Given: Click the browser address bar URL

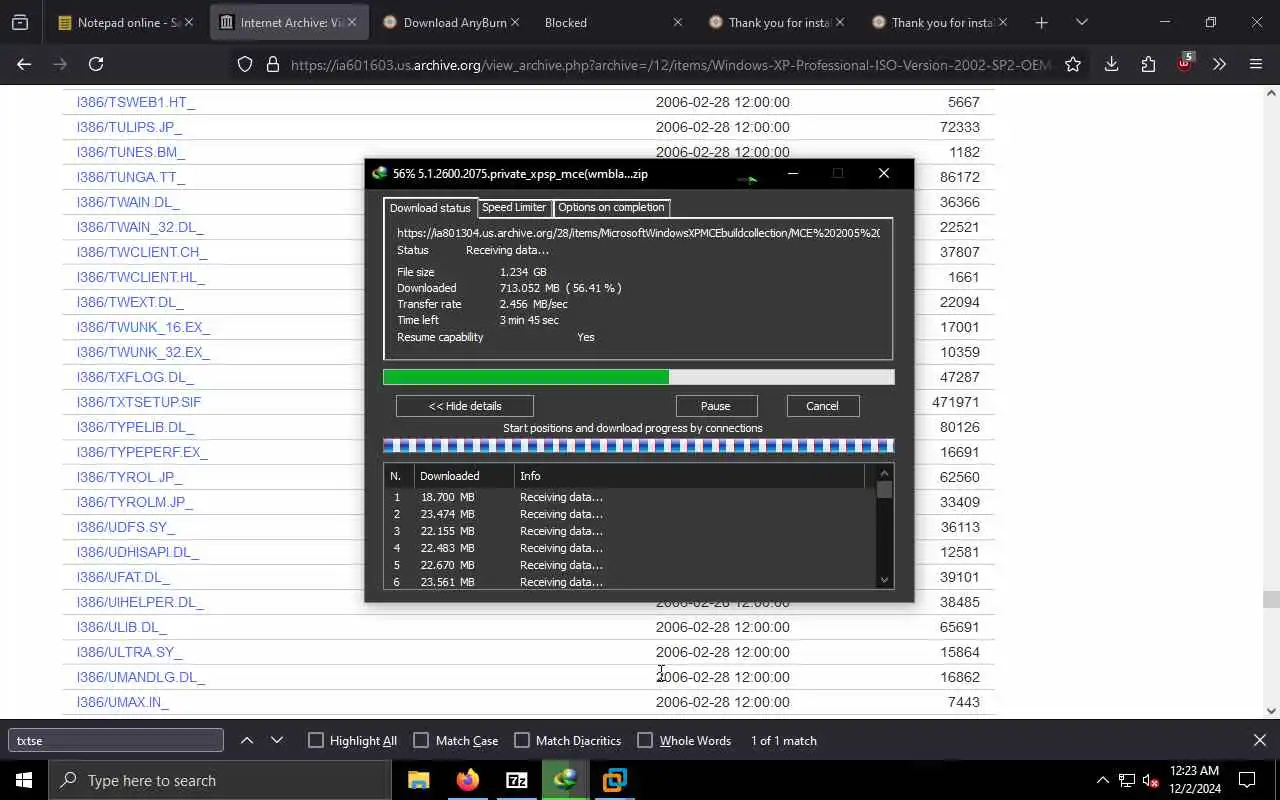Looking at the screenshot, I should coord(671,64).
